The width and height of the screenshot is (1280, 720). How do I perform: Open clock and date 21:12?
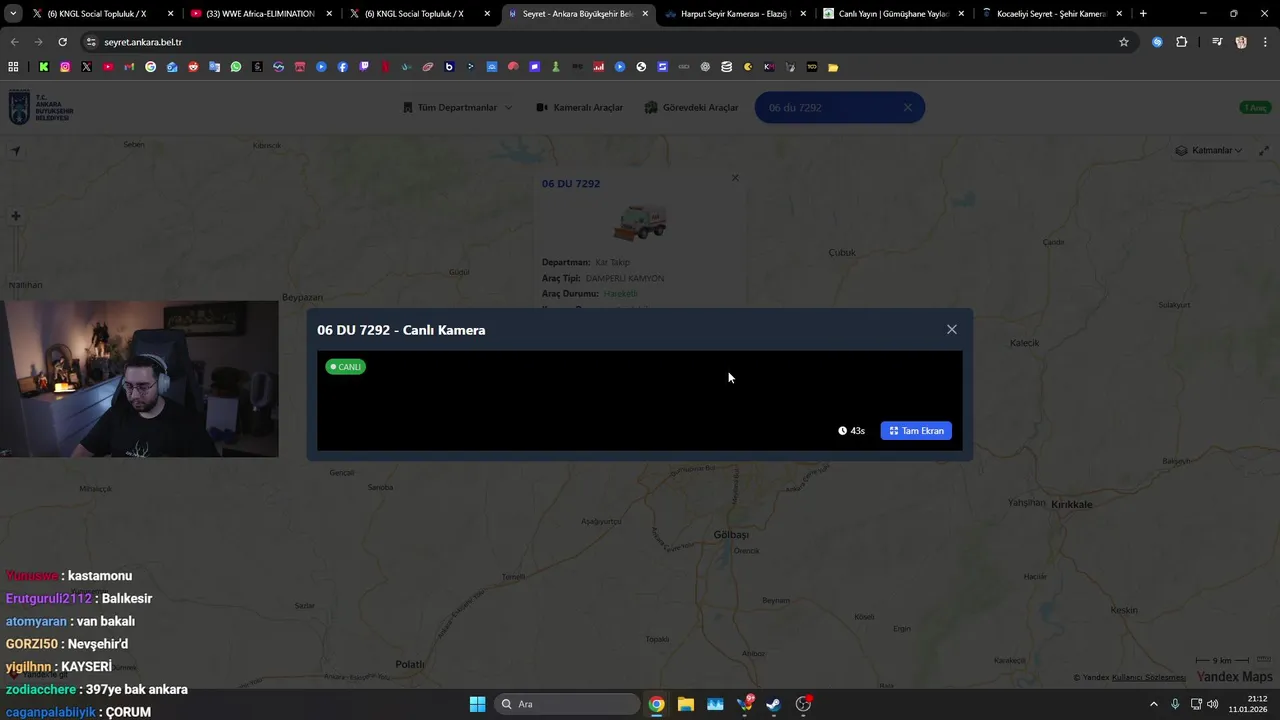(x=1248, y=704)
